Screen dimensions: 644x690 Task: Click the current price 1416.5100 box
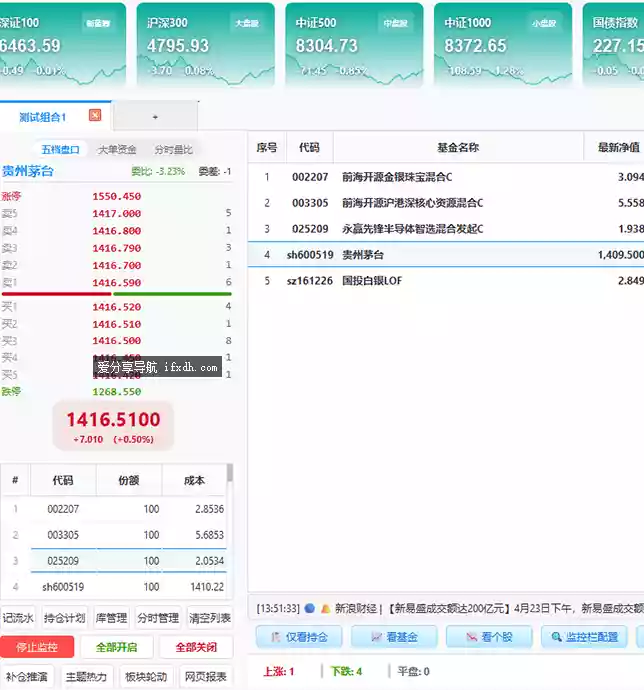pos(113,426)
